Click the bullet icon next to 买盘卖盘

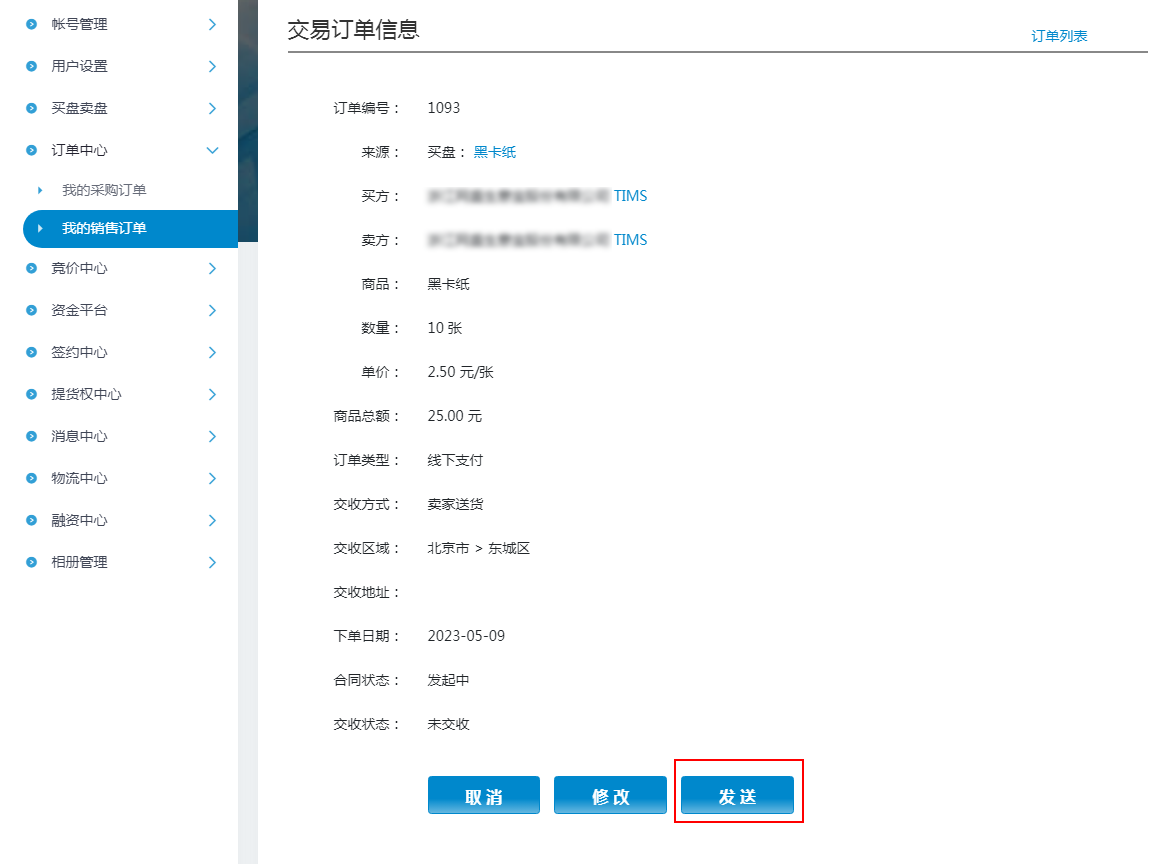click(32, 108)
